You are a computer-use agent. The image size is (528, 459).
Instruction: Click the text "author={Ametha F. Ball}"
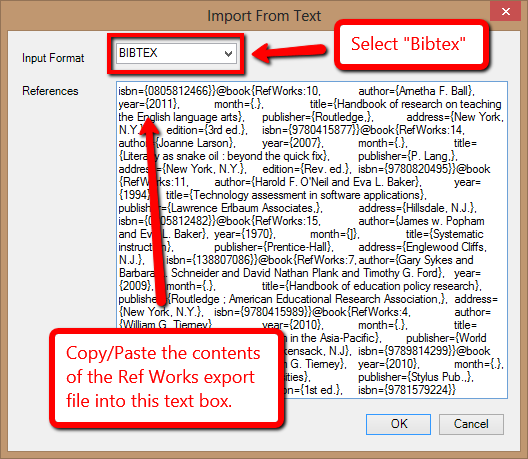pyautogui.click(x=416, y=91)
